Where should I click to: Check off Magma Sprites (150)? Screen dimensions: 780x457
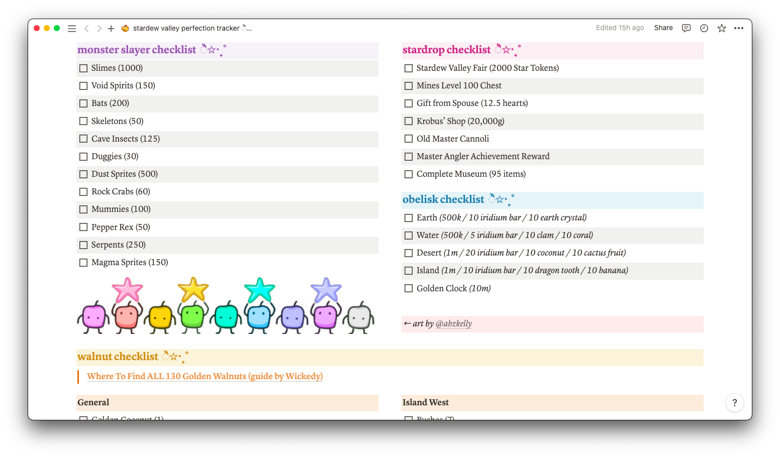(84, 263)
